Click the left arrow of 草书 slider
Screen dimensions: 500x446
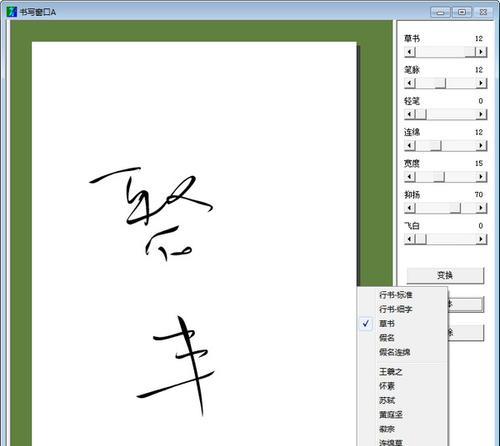(x=410, y=52)
